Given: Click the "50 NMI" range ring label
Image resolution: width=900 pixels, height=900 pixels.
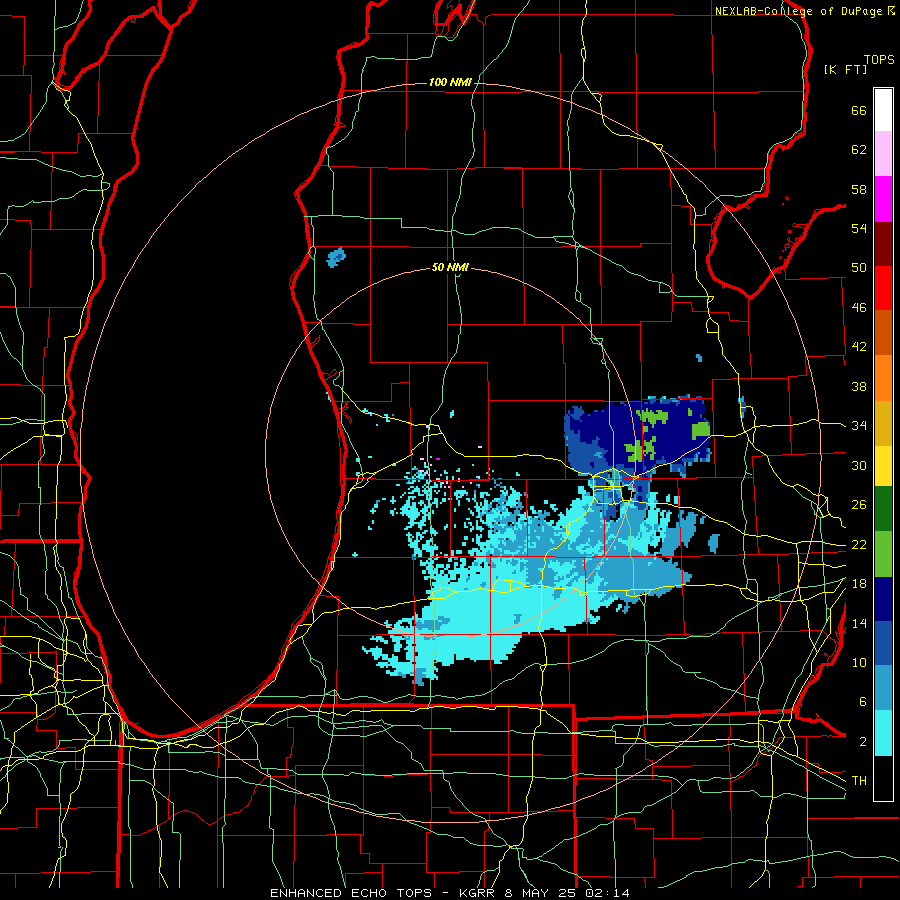Looking at the screenshot, I should (450, 267).
